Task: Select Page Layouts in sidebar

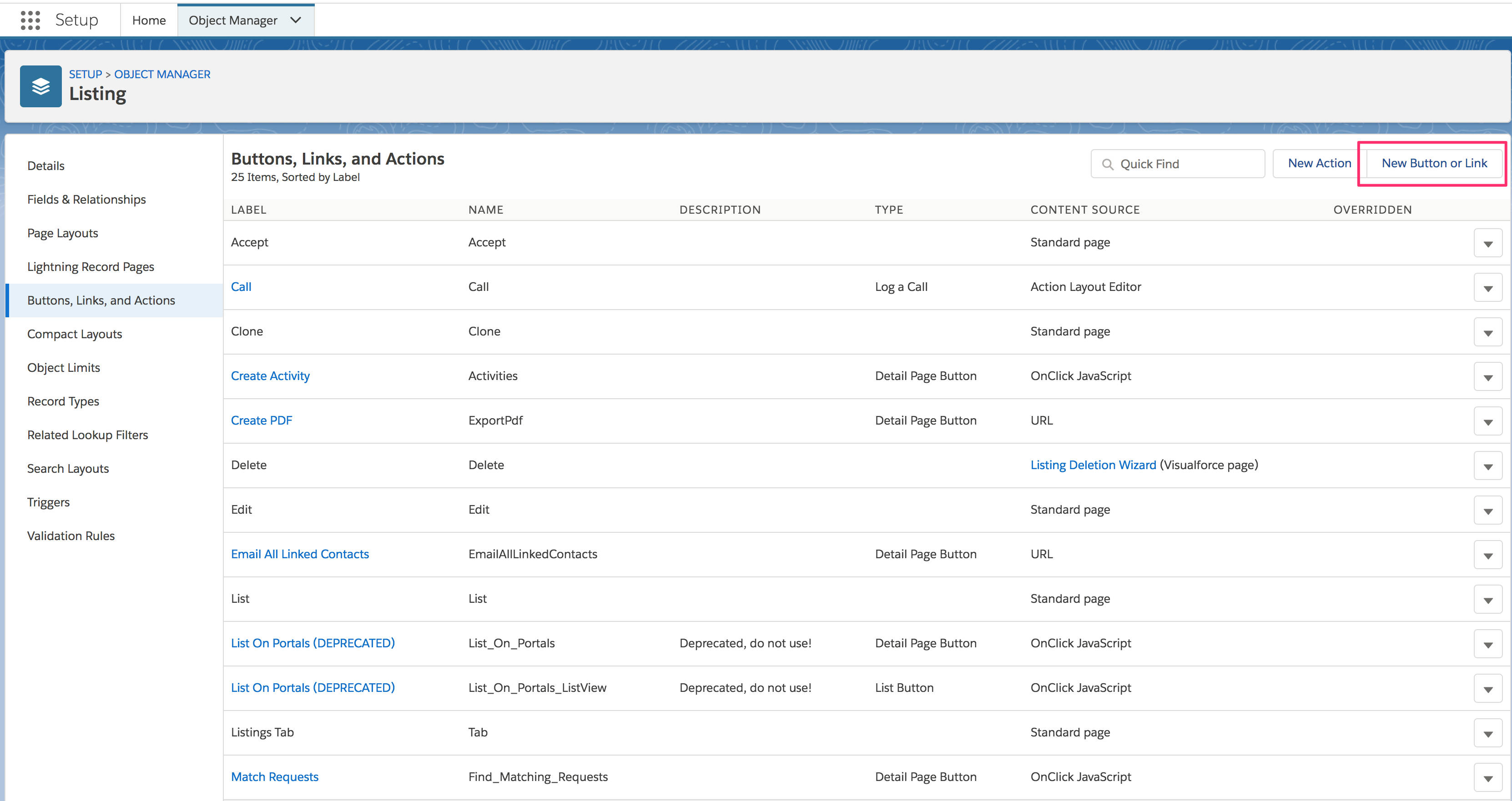Action: click(62, 233)
